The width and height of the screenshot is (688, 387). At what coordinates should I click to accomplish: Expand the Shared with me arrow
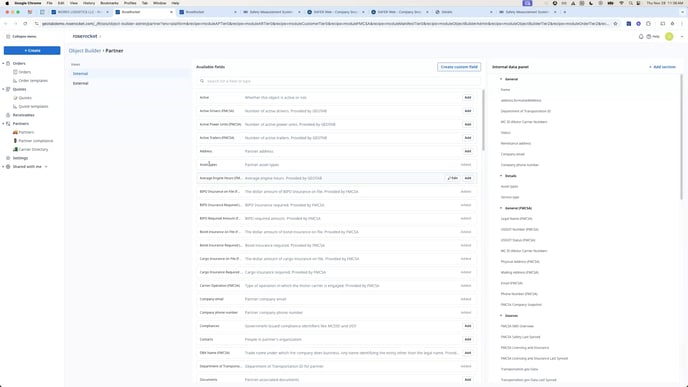[x=3, y=167]
